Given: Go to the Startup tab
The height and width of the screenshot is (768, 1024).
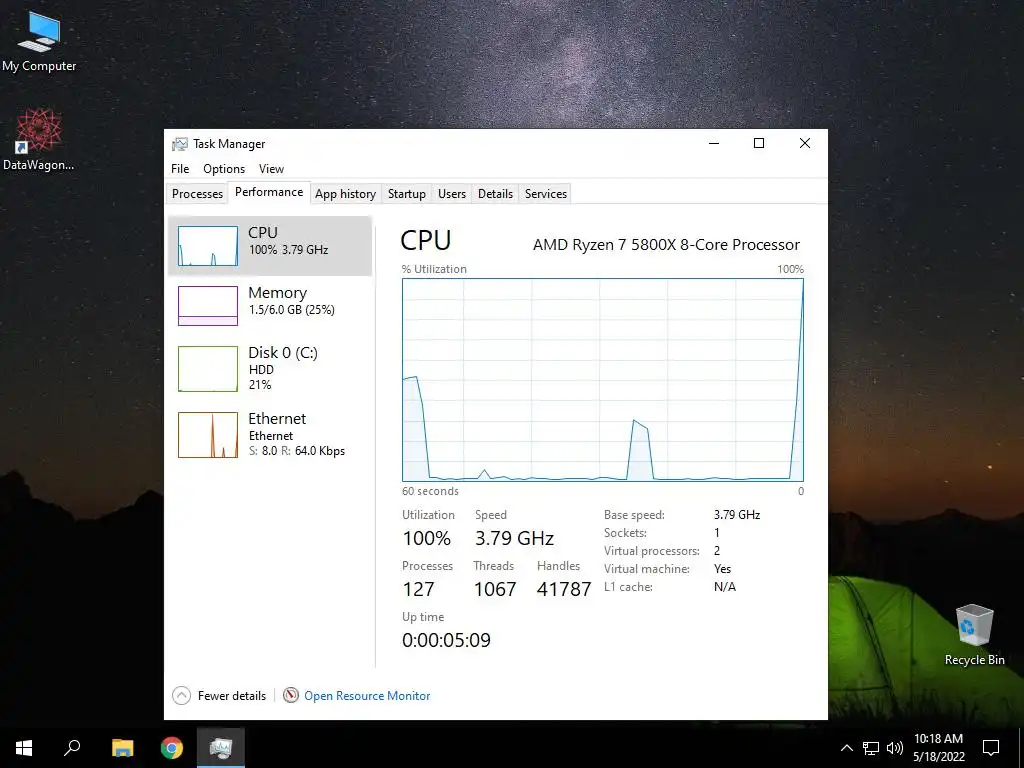Looking at the screenshot, I should (x=407, y=193).
